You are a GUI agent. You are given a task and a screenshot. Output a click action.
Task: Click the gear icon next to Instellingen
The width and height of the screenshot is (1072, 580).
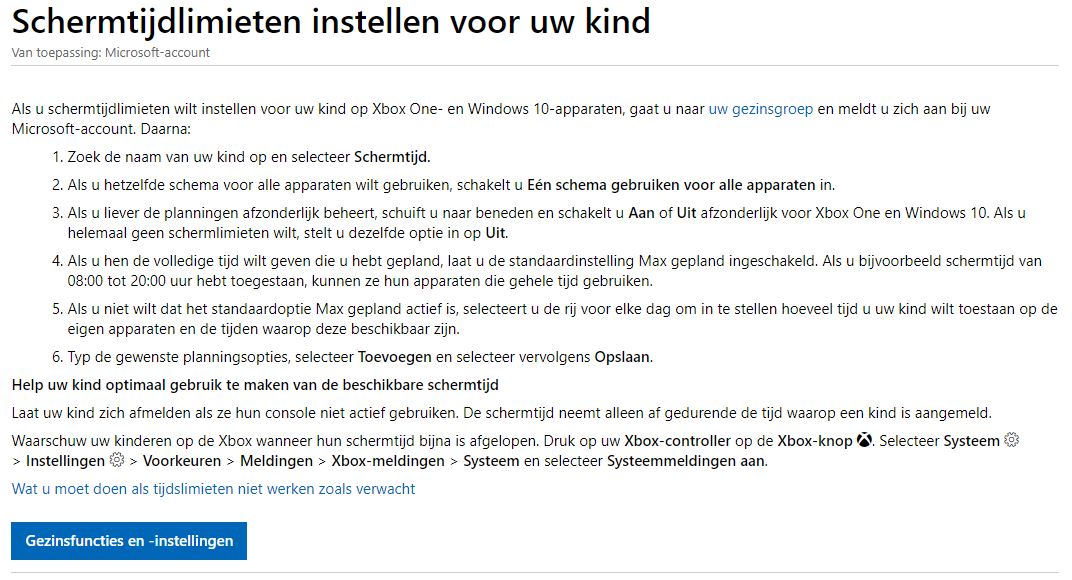[x=117, y=460]
